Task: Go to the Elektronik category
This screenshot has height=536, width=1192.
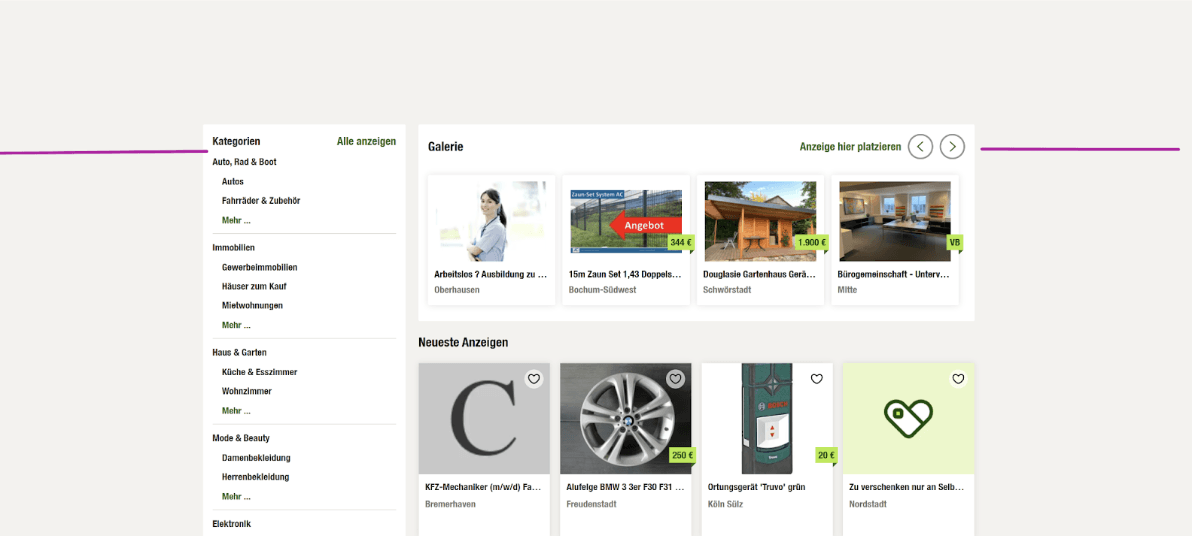Action: 231,524
